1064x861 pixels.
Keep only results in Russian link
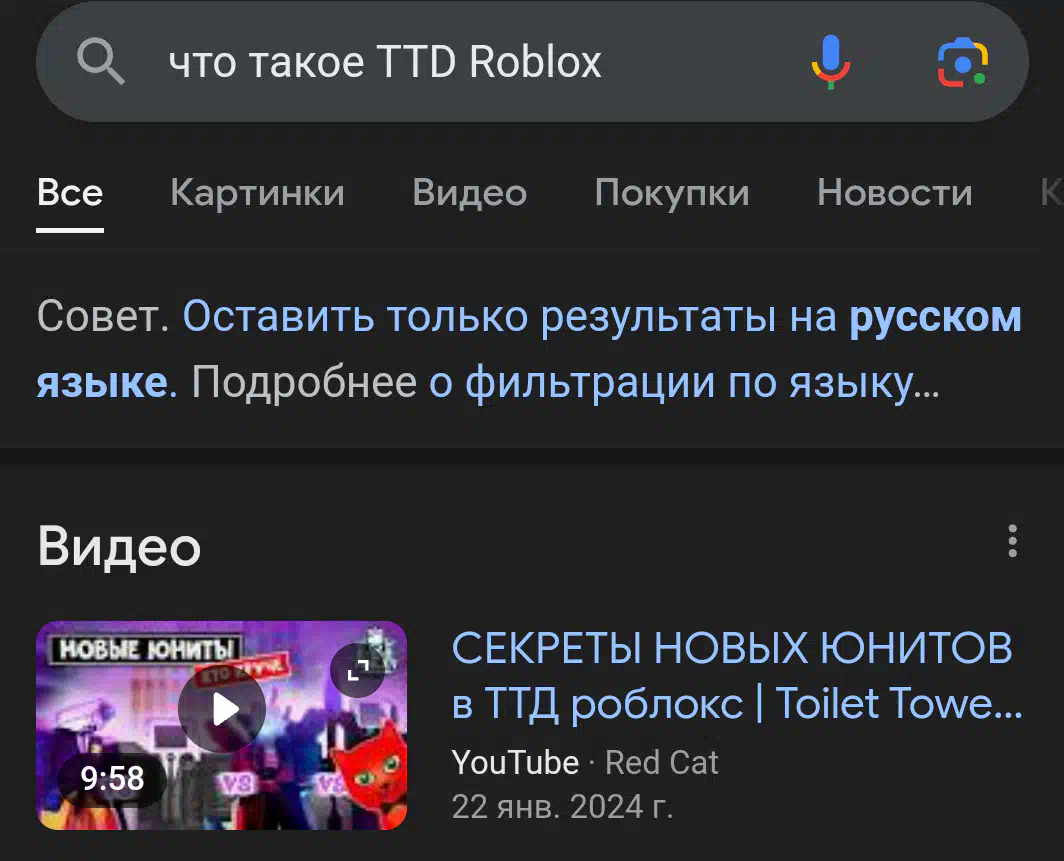point(529,349)
